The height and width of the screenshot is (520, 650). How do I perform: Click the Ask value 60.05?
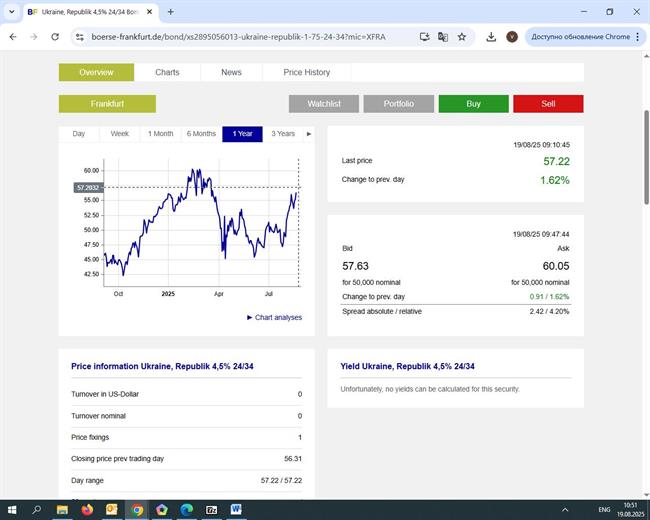click(556, 266)
